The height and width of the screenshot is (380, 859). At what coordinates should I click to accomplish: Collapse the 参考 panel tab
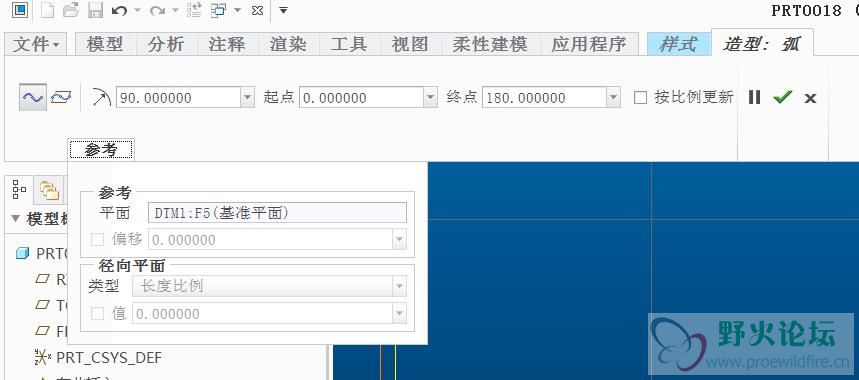[x=101, y=149]
